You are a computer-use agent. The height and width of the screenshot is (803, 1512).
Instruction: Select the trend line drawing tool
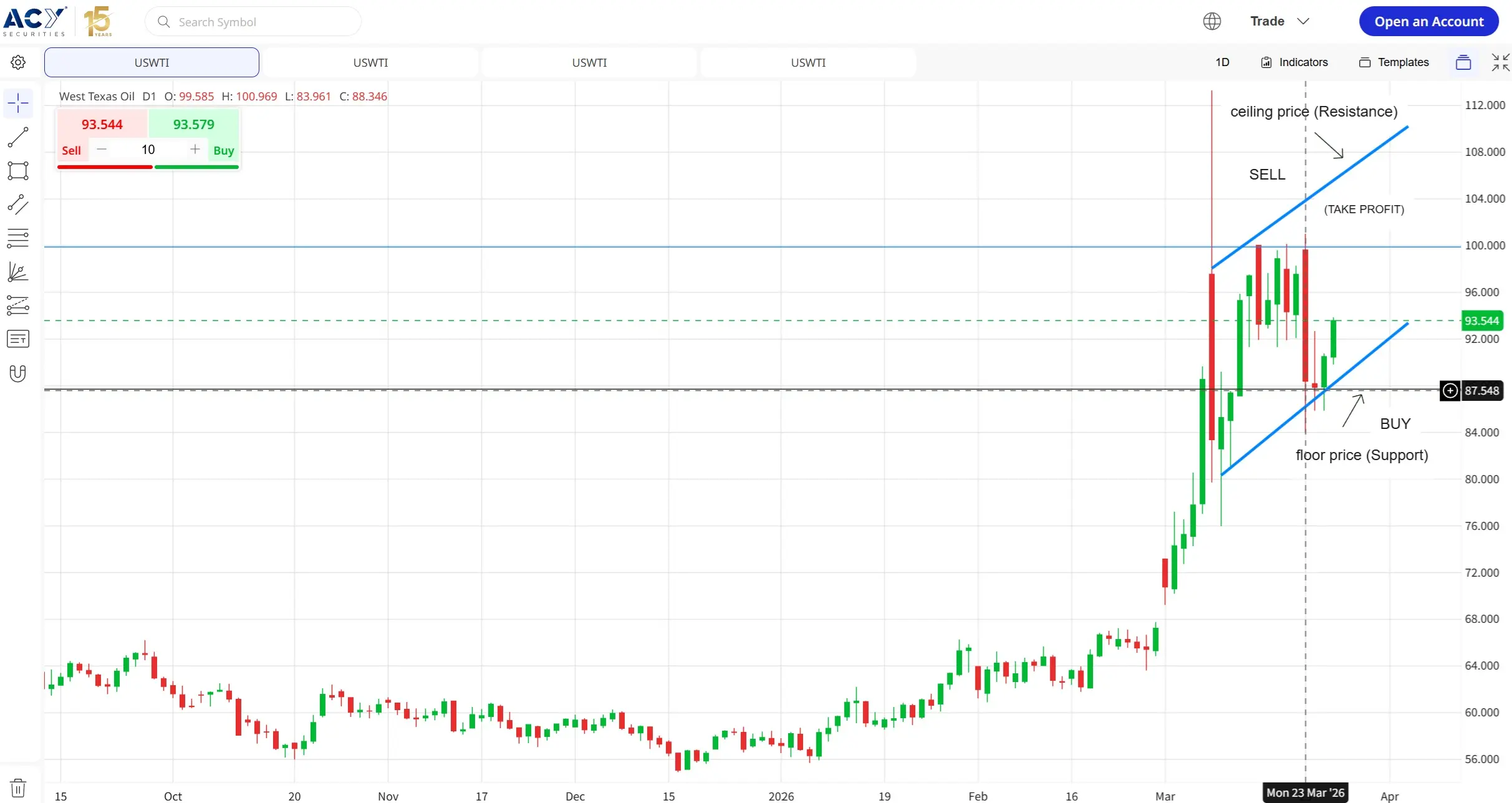point(18,137)
